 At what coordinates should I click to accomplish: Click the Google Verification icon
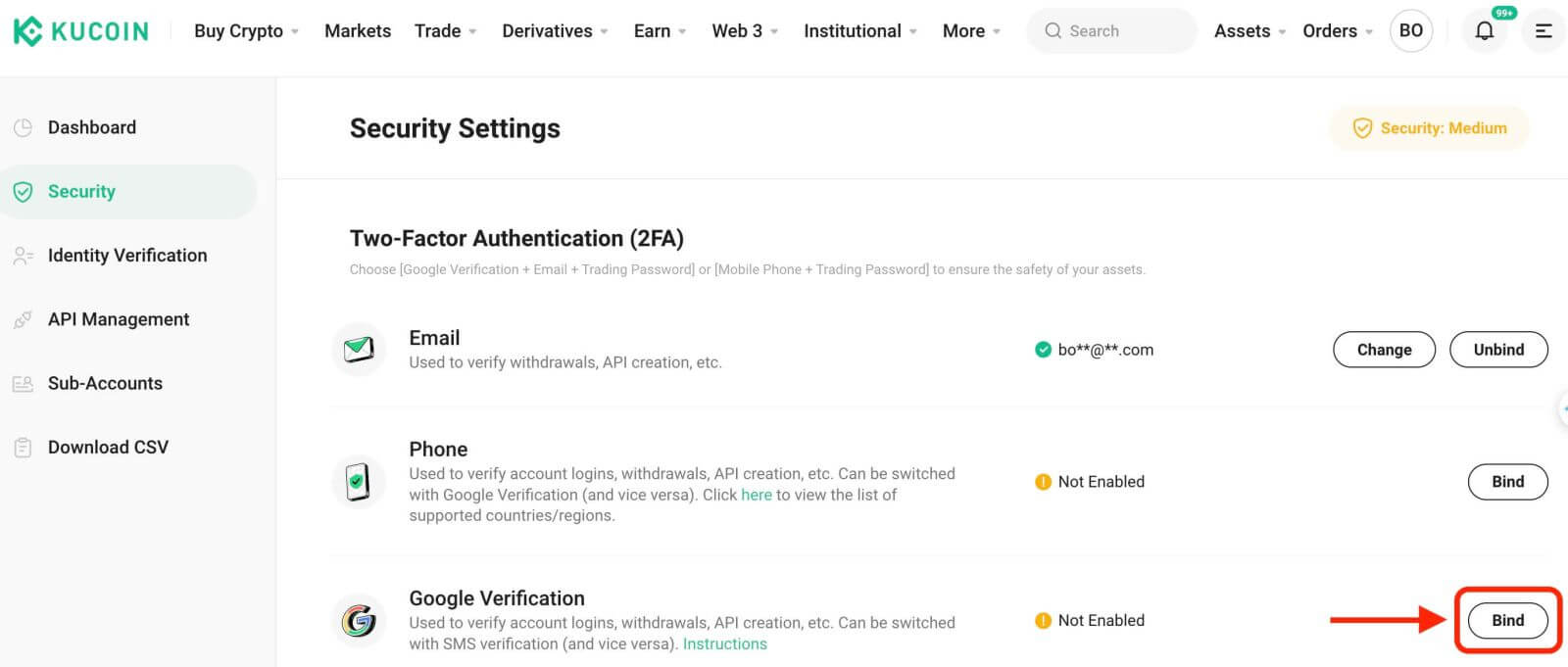coord(359,620)
